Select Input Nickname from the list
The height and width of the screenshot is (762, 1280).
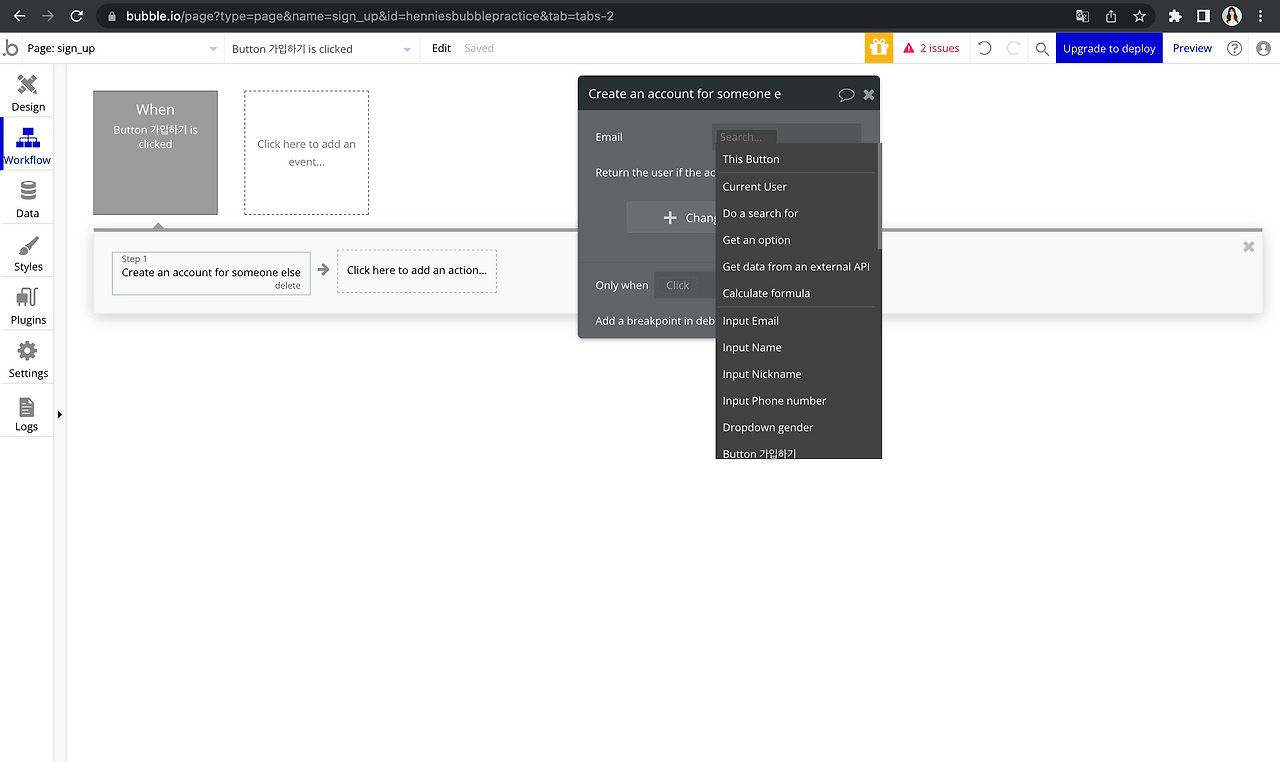pos(798,374)
